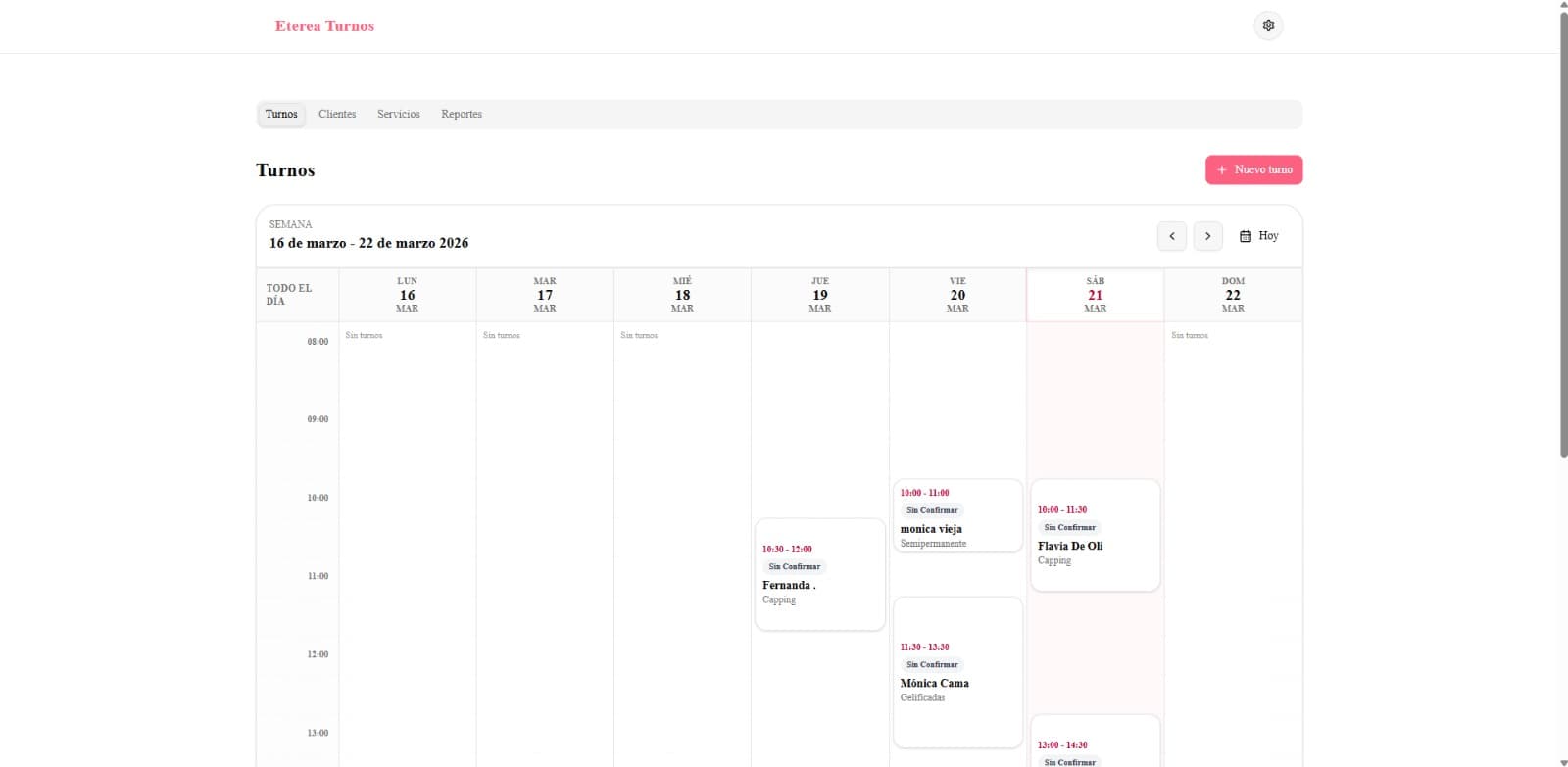Click the Eterea Turnos logo link
This screenshot has height=767, width=1568.
click(x=324, y=26)
